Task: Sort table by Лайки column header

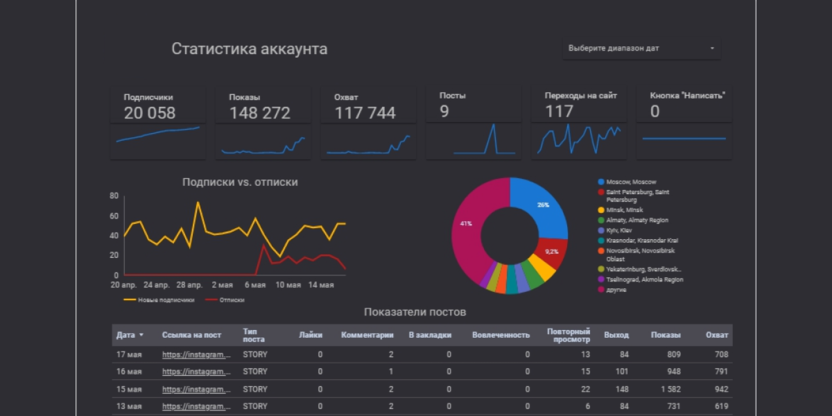Action: coord(310,335)
